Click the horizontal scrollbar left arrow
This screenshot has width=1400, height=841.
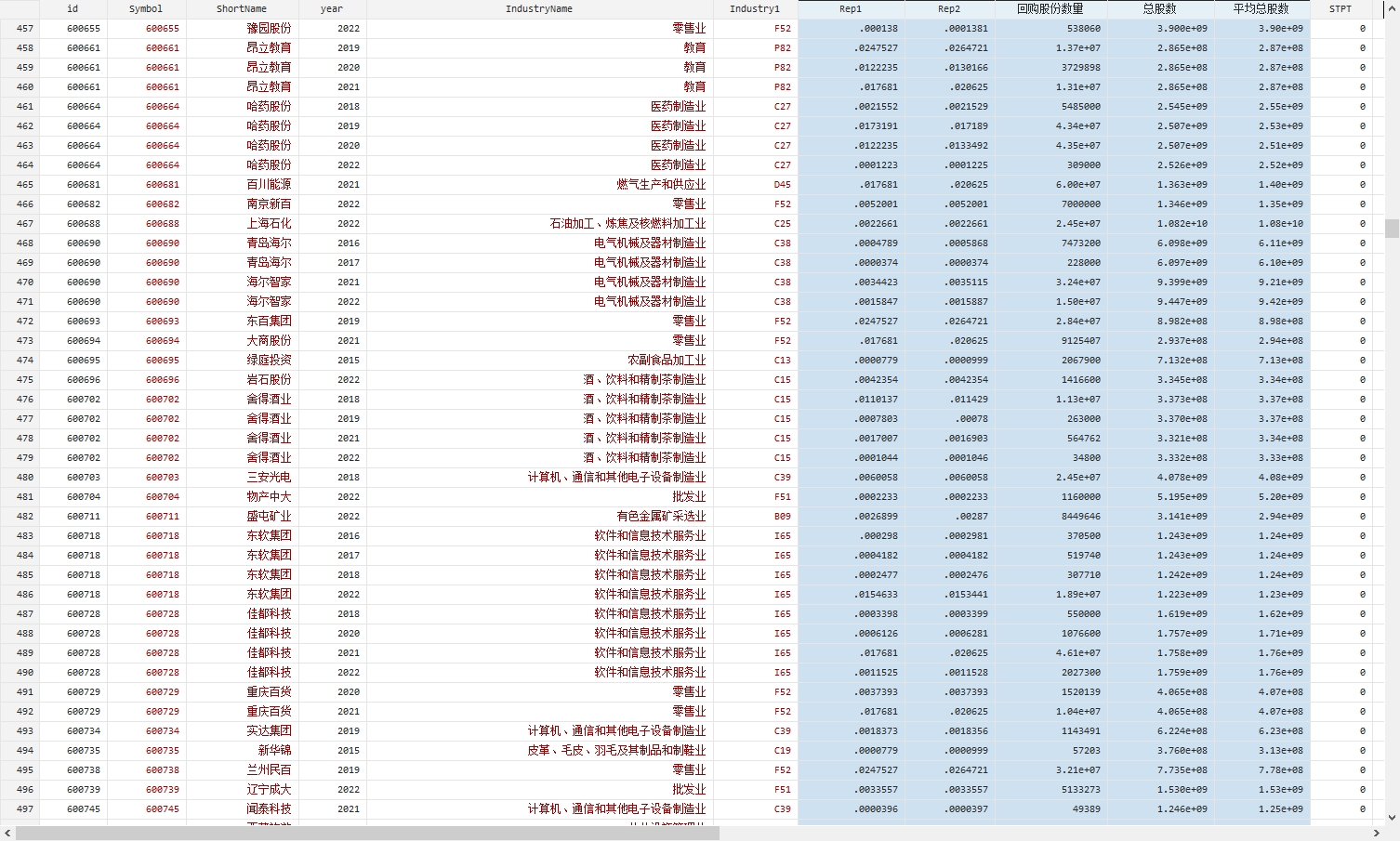click(7, 834)
